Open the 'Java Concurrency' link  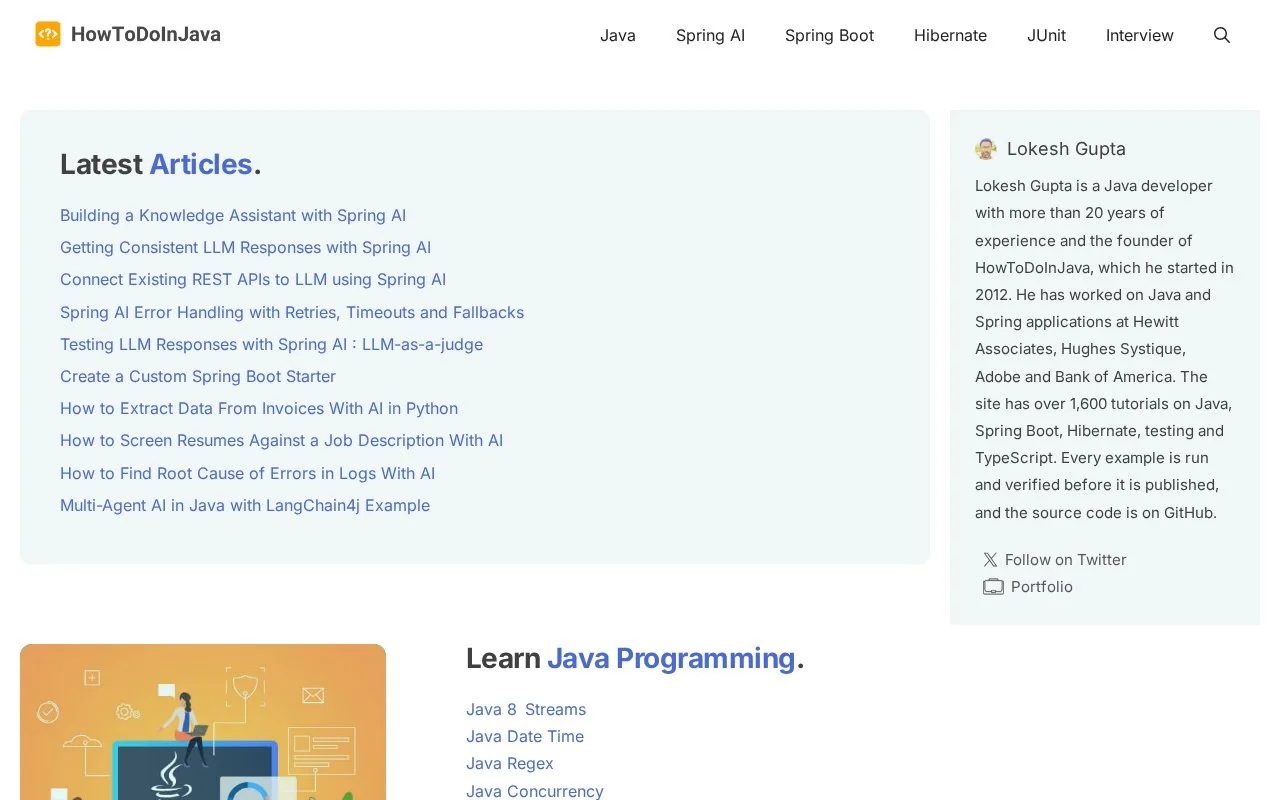pyautogui.click(x=535, y=791)
